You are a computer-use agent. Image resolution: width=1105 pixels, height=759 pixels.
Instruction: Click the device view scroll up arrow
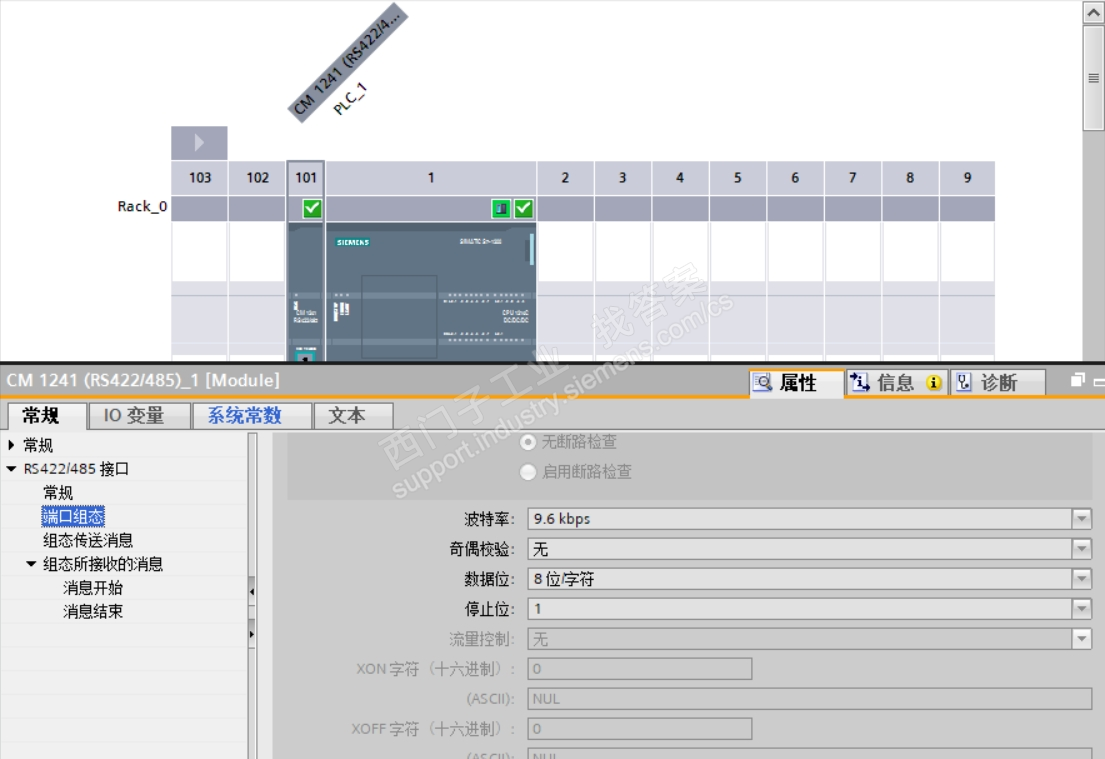[1094, 12]
